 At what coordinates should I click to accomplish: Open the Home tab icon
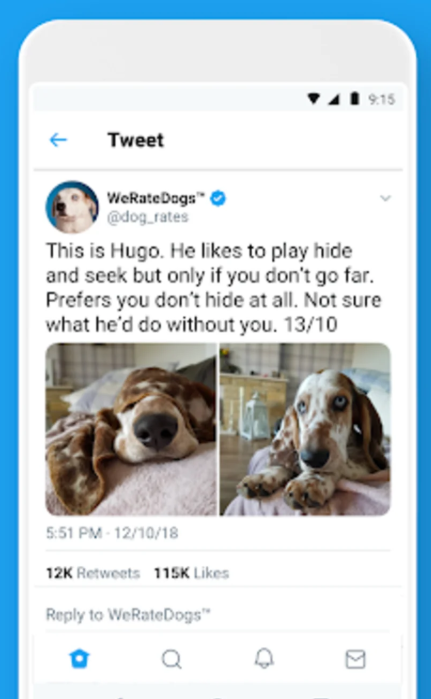(80, 658)
